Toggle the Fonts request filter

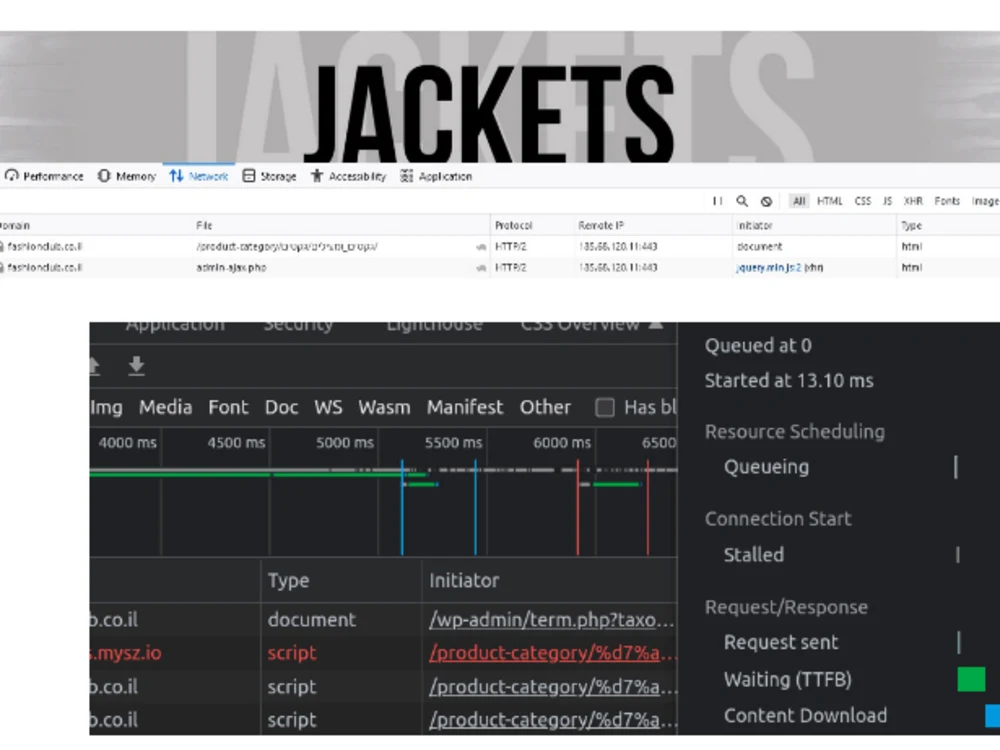(x=946, y=201)
